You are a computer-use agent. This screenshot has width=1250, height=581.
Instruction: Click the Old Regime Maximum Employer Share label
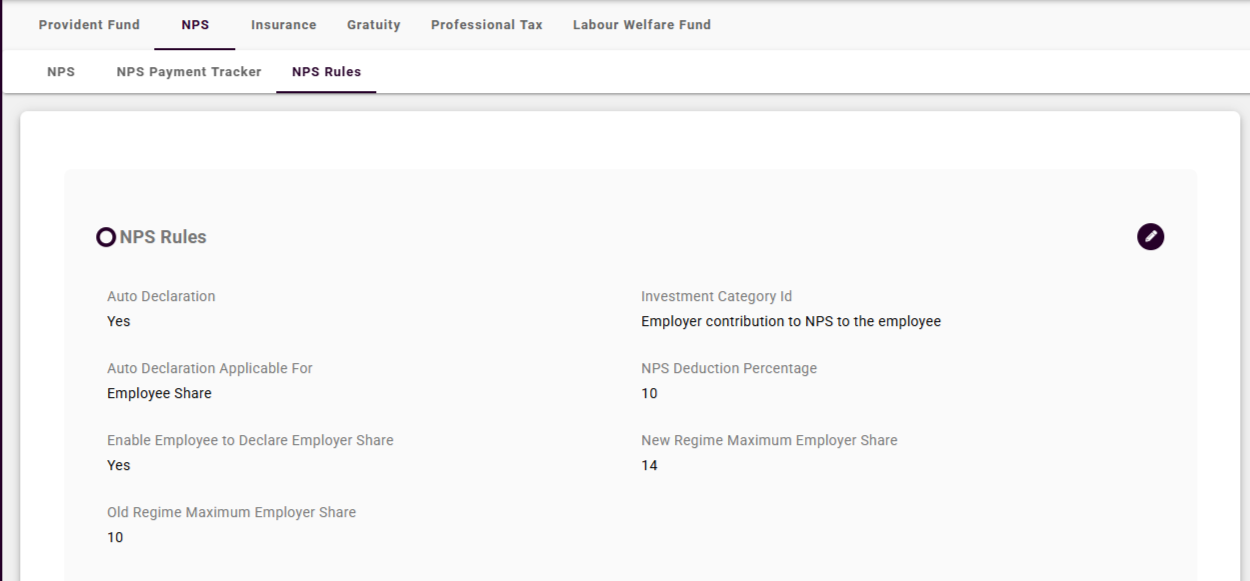[x=231, y=513]
